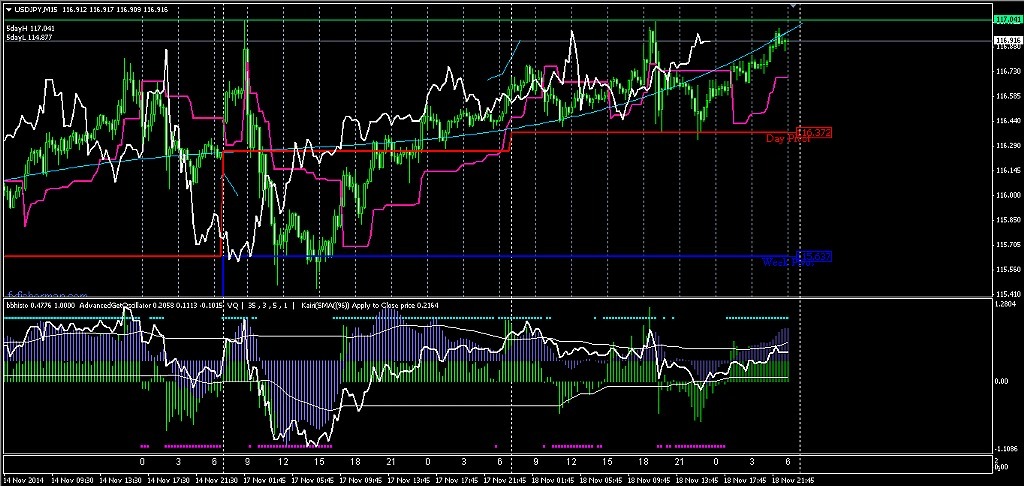Select the USDJPY,M15 chart title text
The height and width of the screenshot is (486, 1024).
coord(37,9)
